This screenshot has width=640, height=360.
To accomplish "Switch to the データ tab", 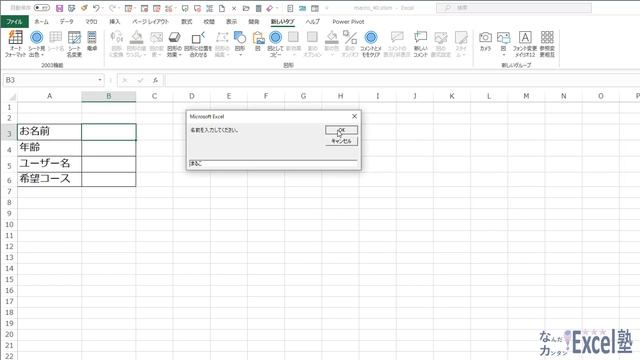I will [67, 22].
